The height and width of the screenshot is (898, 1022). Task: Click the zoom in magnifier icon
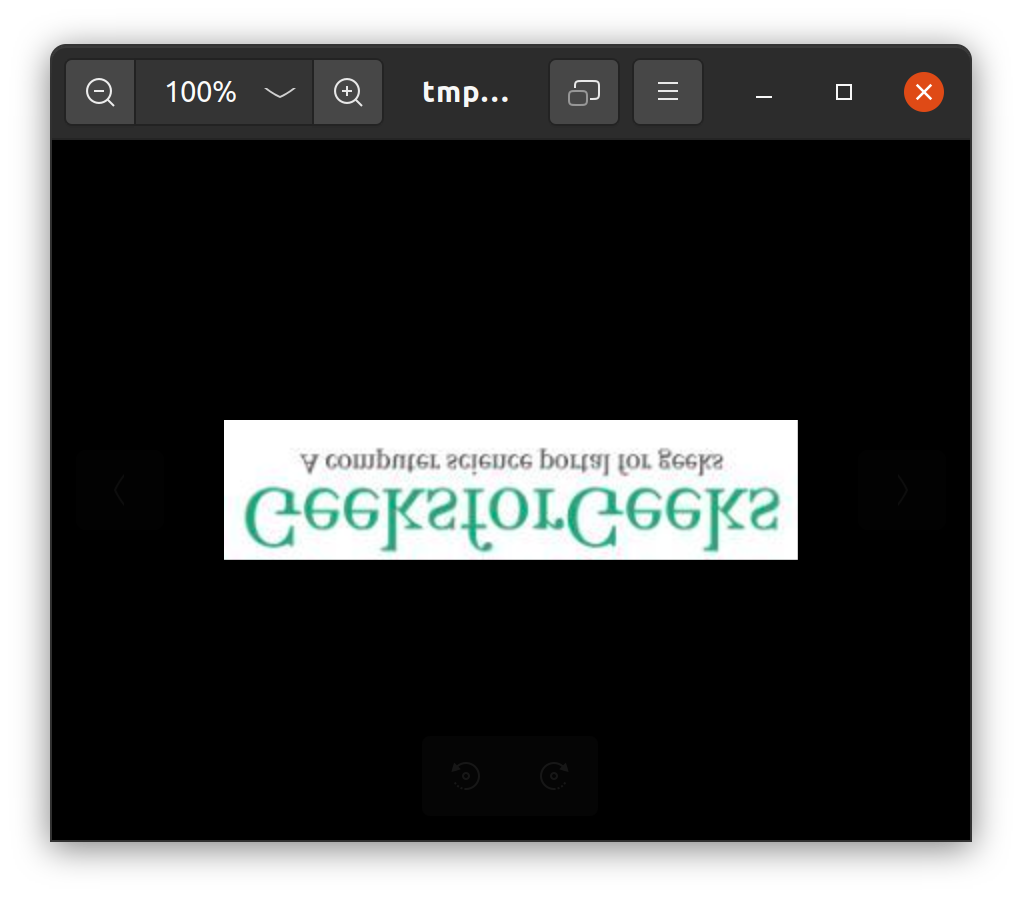pos(348,93)
